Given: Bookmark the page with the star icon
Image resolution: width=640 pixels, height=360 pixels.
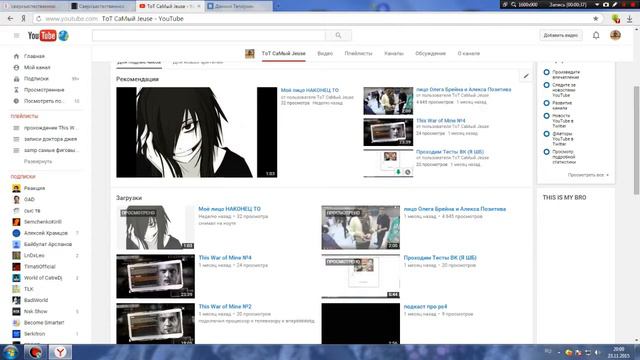Looking at the screenshot, I should tap(596, 18).
